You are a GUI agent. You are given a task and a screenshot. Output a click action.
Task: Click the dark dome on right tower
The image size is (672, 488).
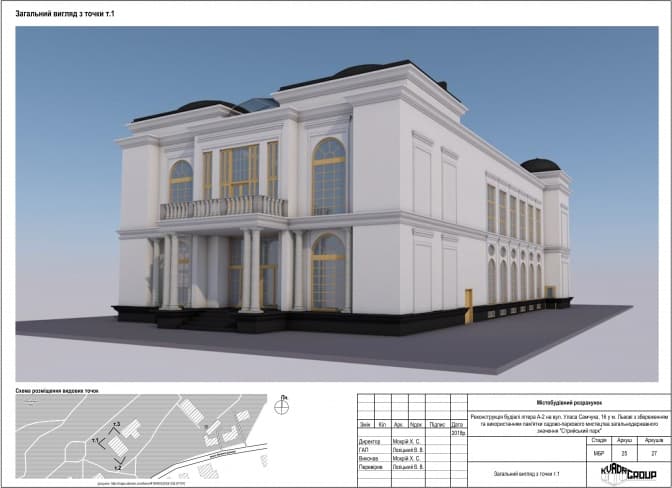pos(541,165)
